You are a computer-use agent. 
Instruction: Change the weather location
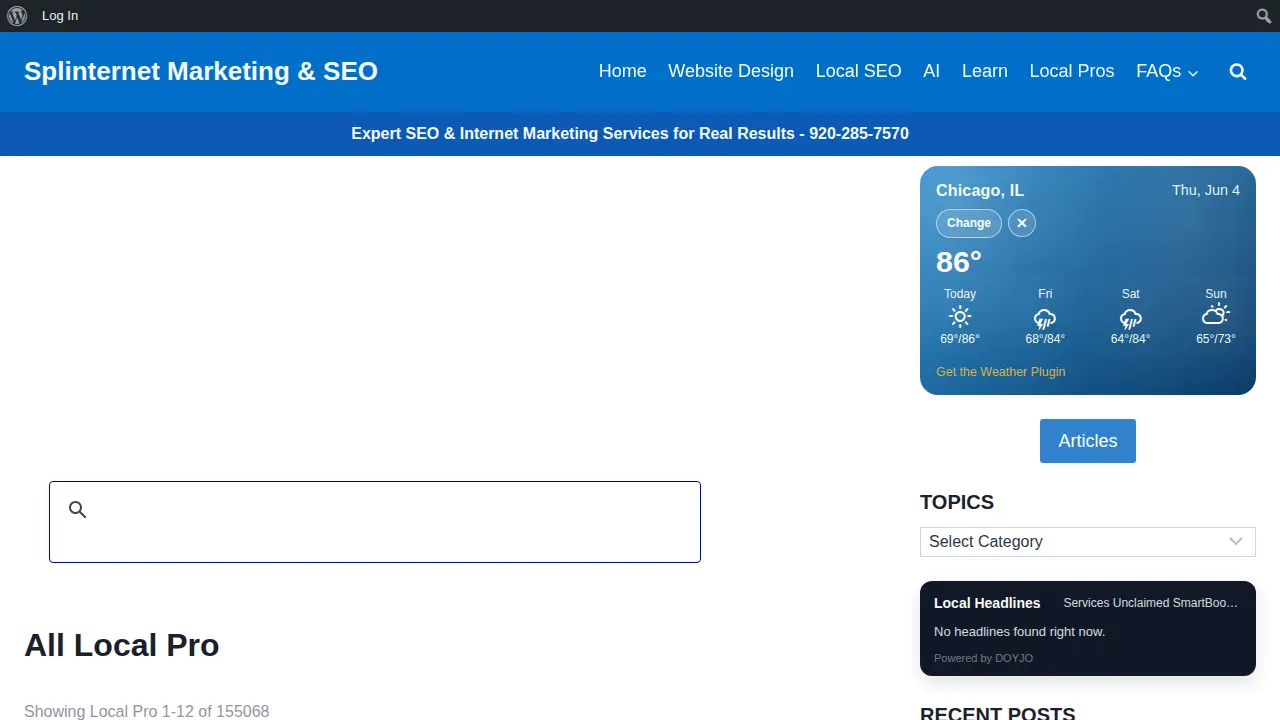click(x=969, y=223)
